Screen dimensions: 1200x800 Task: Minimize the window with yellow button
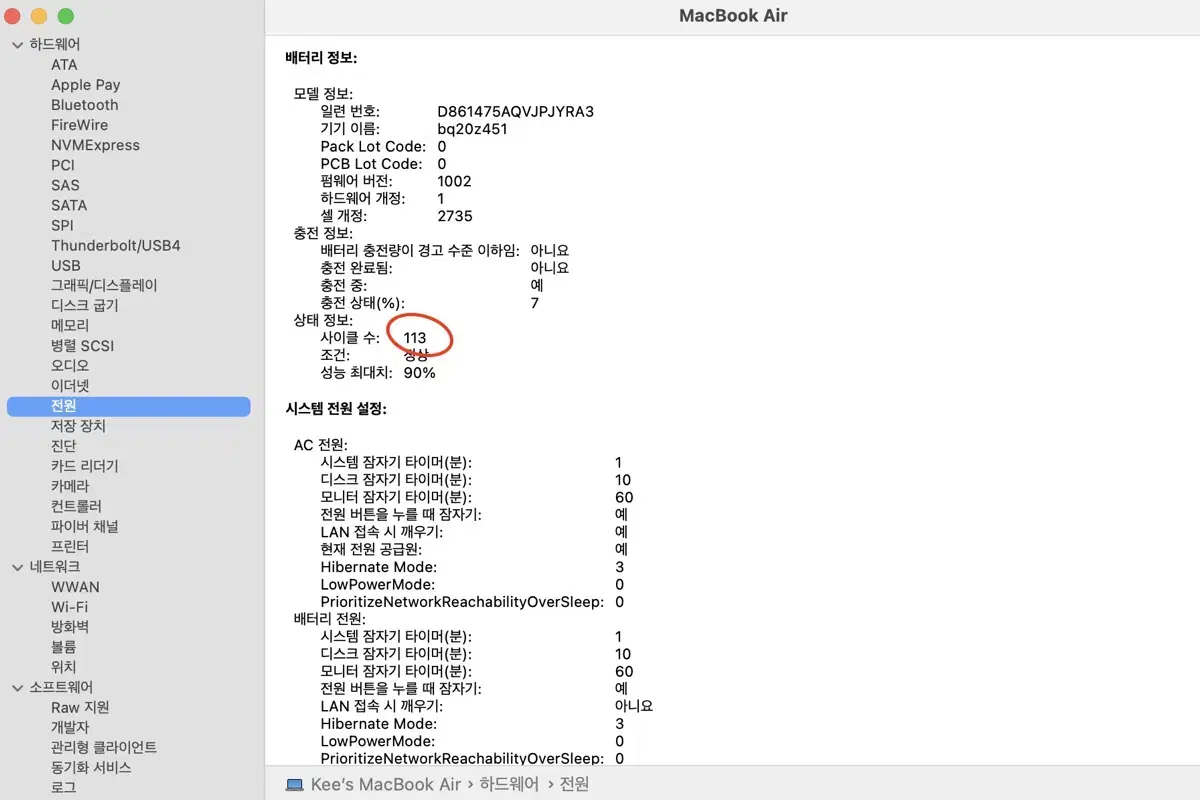[39, 16]
